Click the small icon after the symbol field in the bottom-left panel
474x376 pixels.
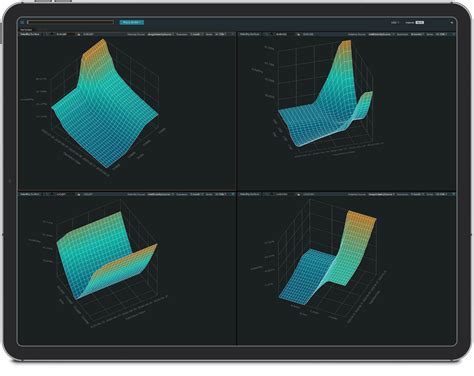79,194
